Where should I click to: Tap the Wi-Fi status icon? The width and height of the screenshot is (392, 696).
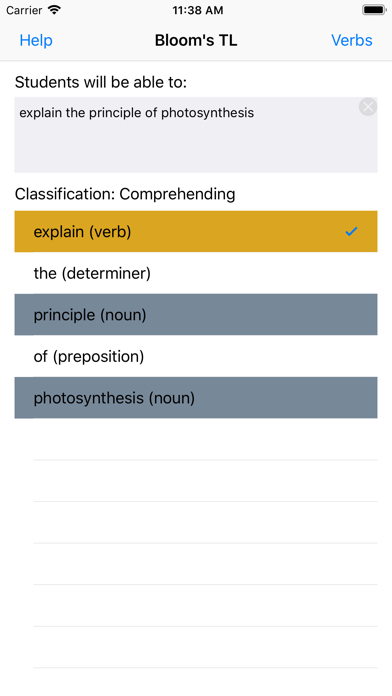coord(54,10)
